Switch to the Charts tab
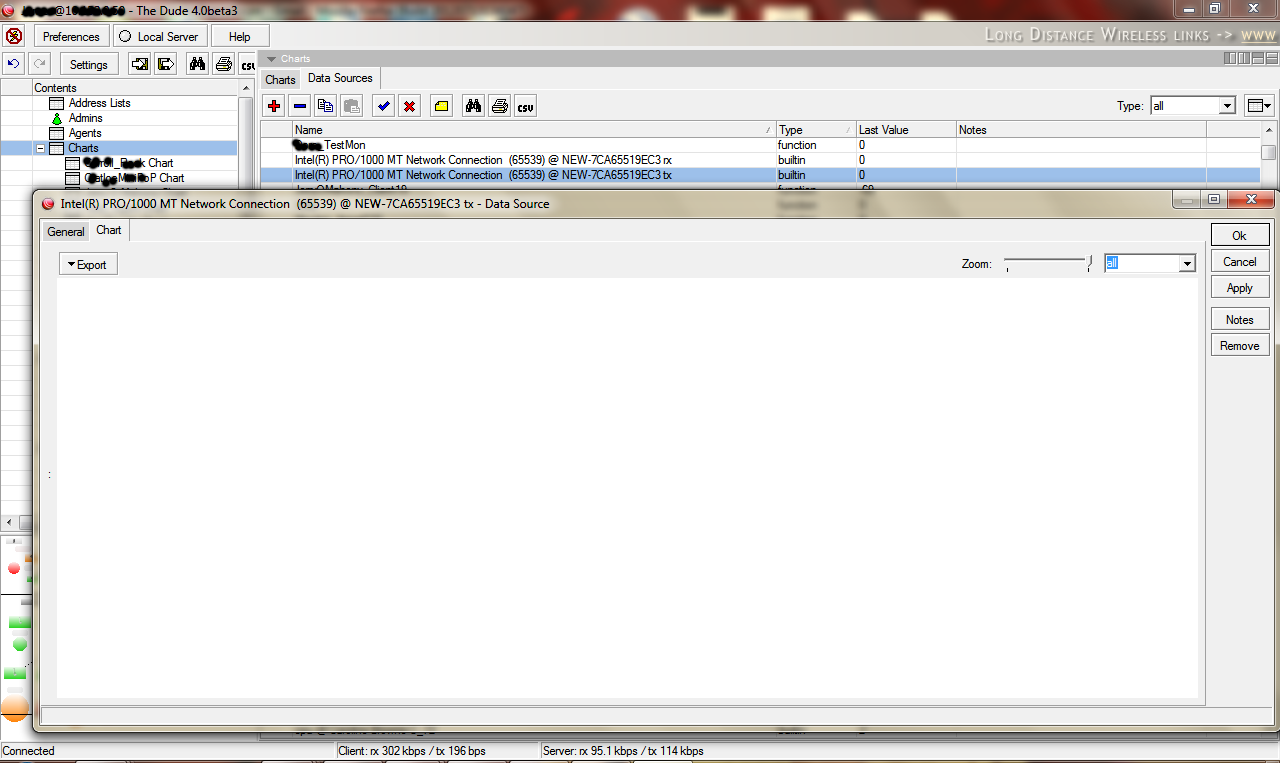The image size is (1280, 763). [x=280, y=79]
